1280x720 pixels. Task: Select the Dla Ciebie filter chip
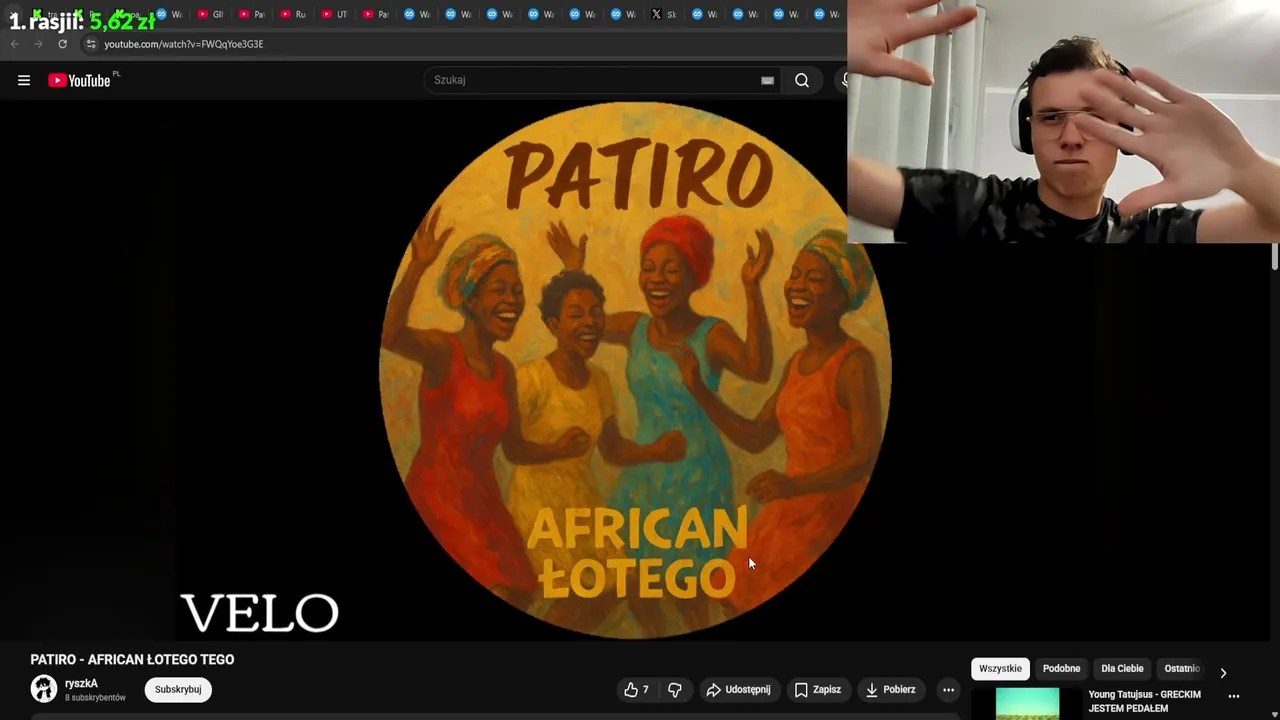(1122, 669)
